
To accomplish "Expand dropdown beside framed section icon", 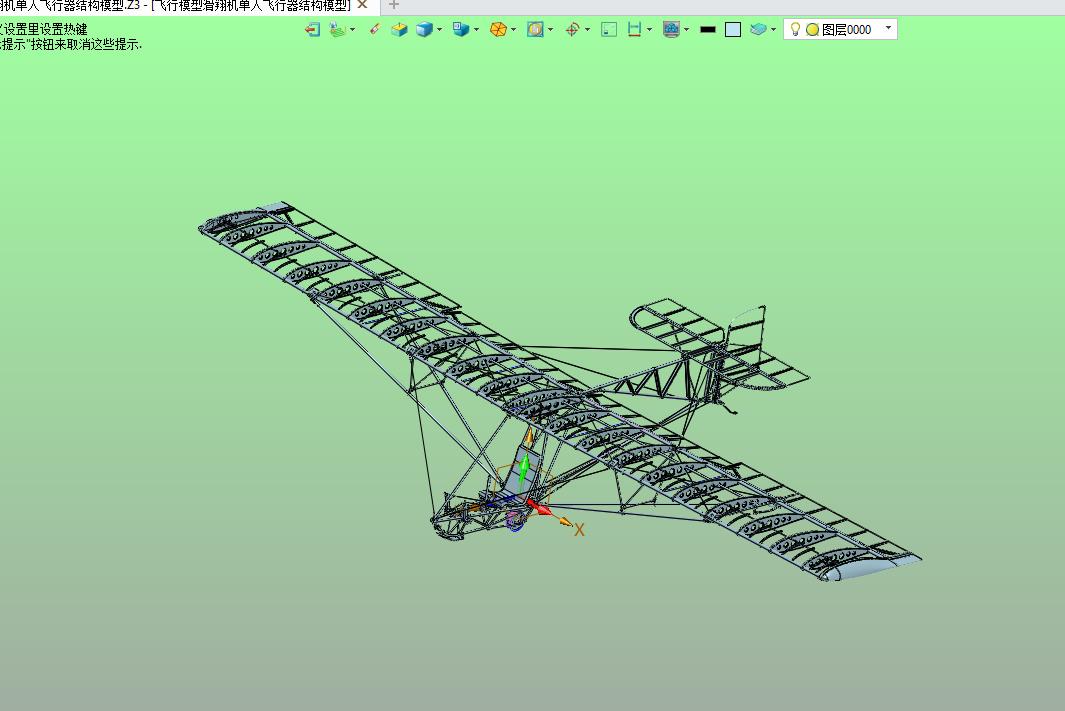I will pyautogui.click(x=550, y=30).
